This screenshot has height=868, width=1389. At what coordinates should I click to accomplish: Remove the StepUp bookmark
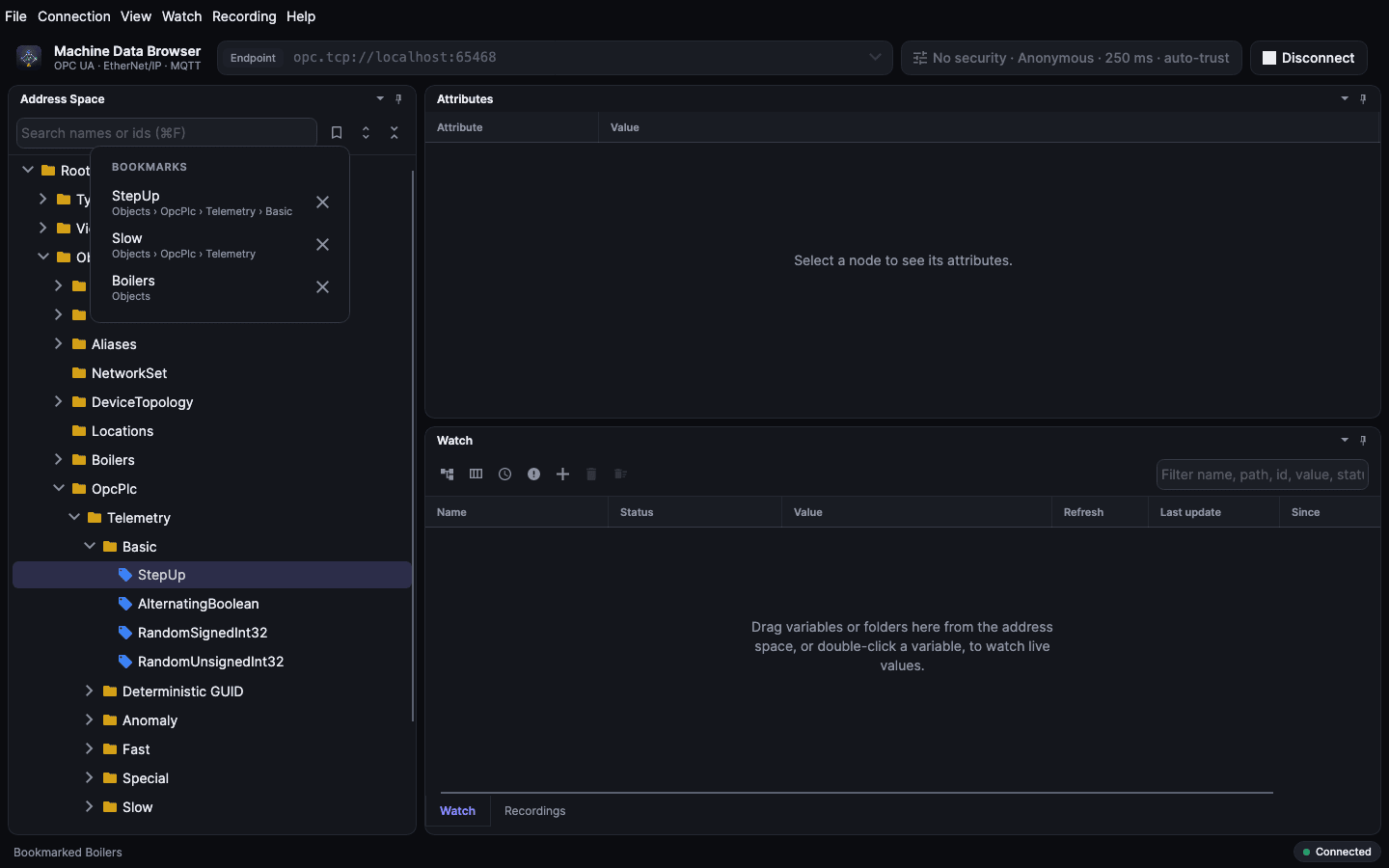click(323, 203)
